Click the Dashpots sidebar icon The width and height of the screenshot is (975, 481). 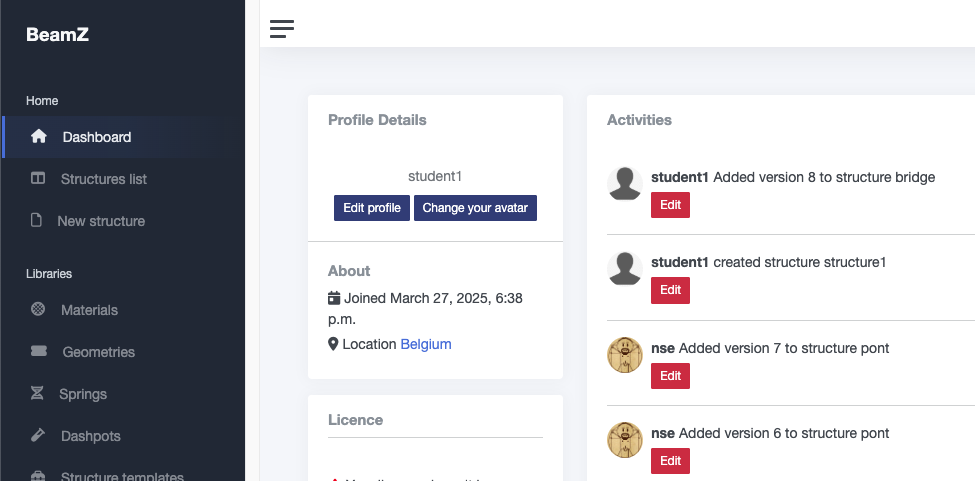[x=38, y=436]
